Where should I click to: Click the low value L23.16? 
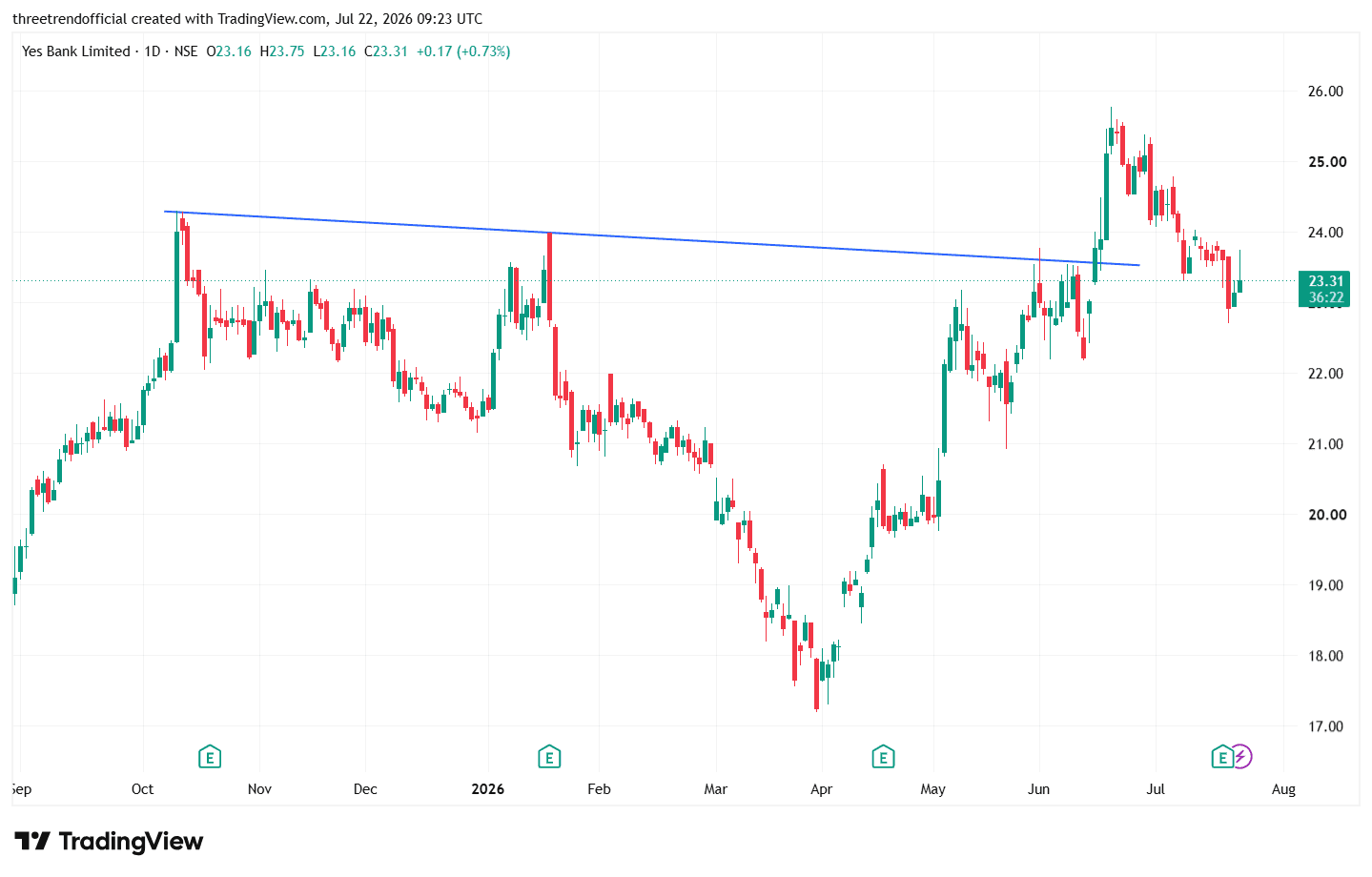pos(335,51)
